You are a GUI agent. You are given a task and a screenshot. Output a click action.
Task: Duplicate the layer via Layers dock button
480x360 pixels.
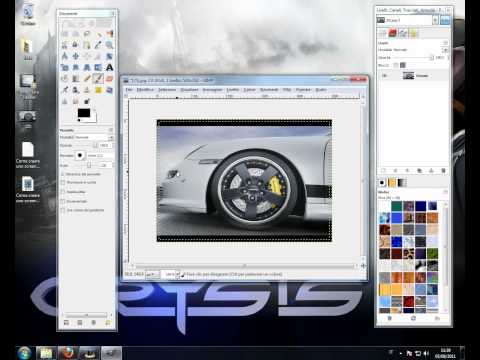point(419,170)
